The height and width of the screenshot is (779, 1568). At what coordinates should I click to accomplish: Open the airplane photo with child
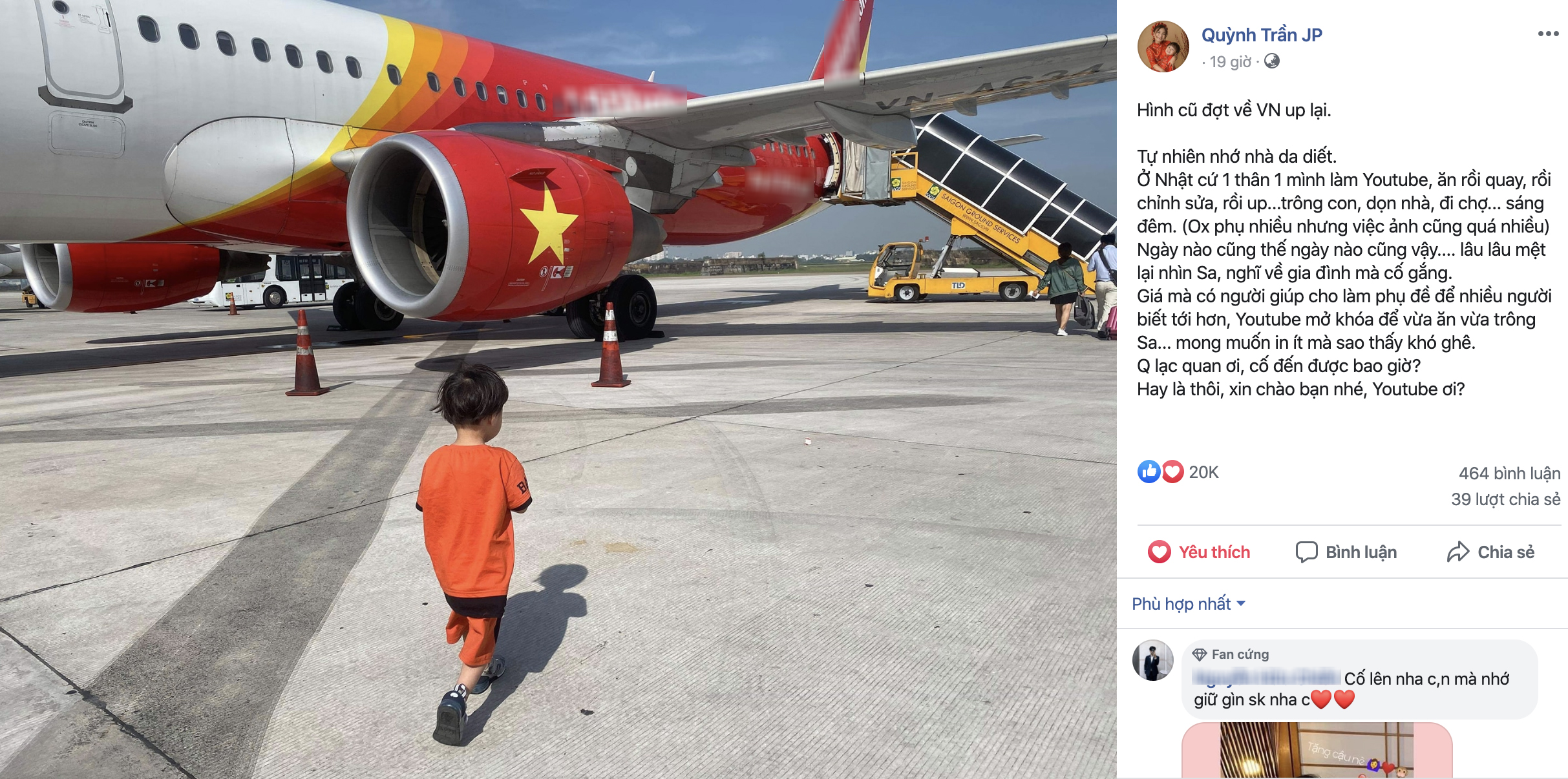558,389
